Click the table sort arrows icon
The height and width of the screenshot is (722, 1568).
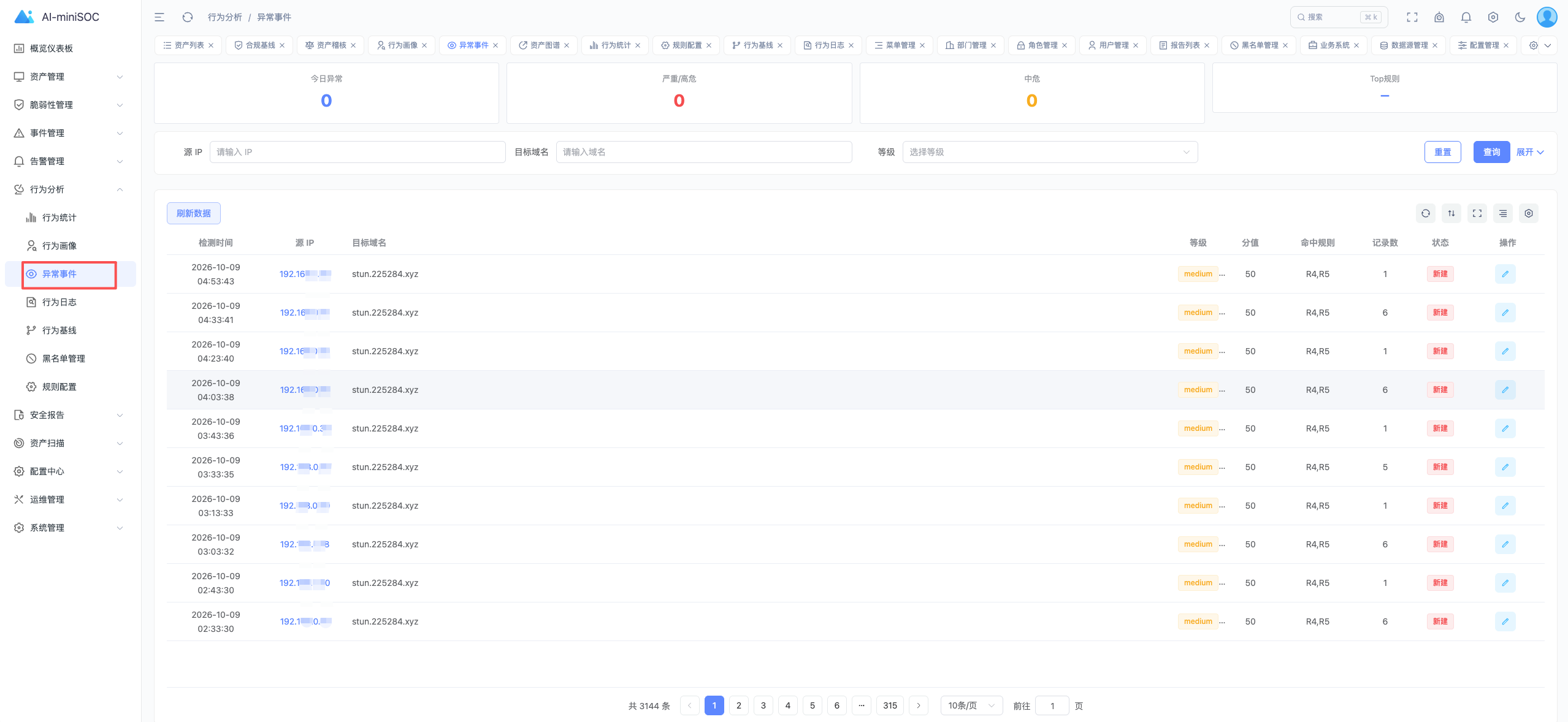(1451, 213)
